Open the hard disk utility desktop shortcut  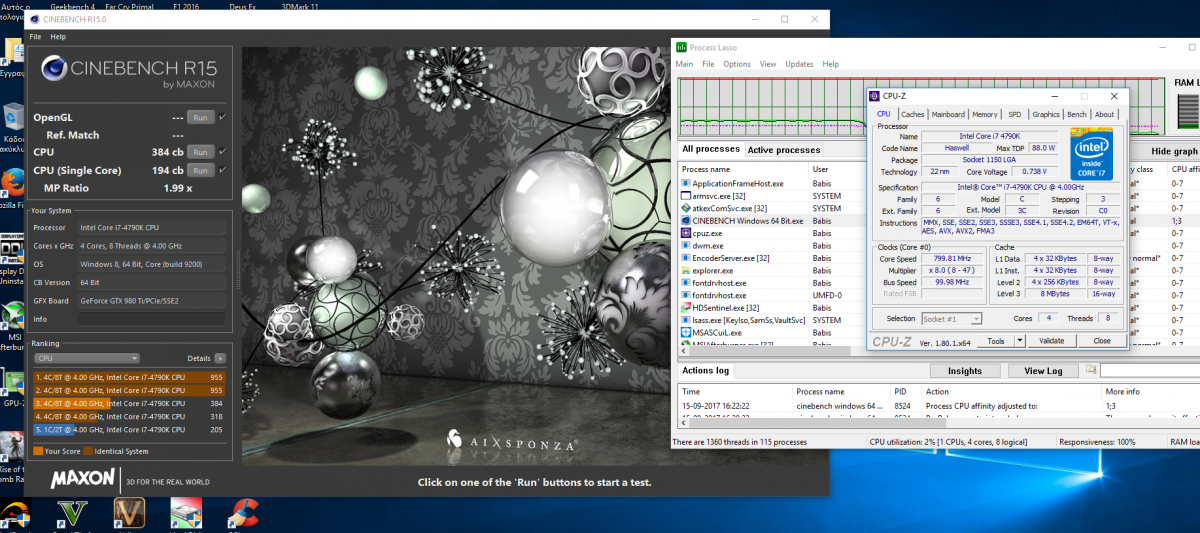pyautogui.click(x=186, y=513)
